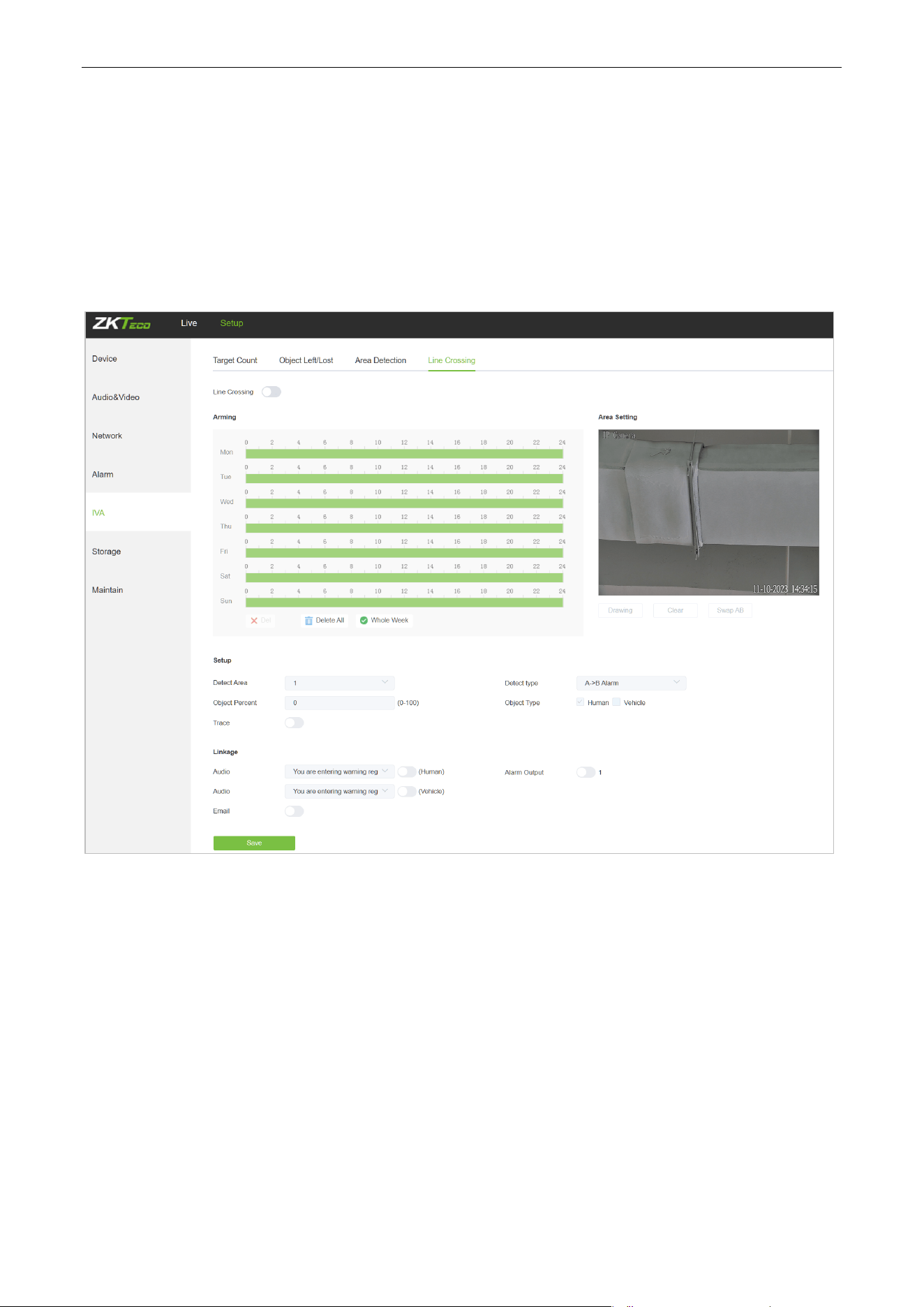Click the Thu arming schedule bar
The height and width of the screenshot is (1307, 924).
[404, 528]
